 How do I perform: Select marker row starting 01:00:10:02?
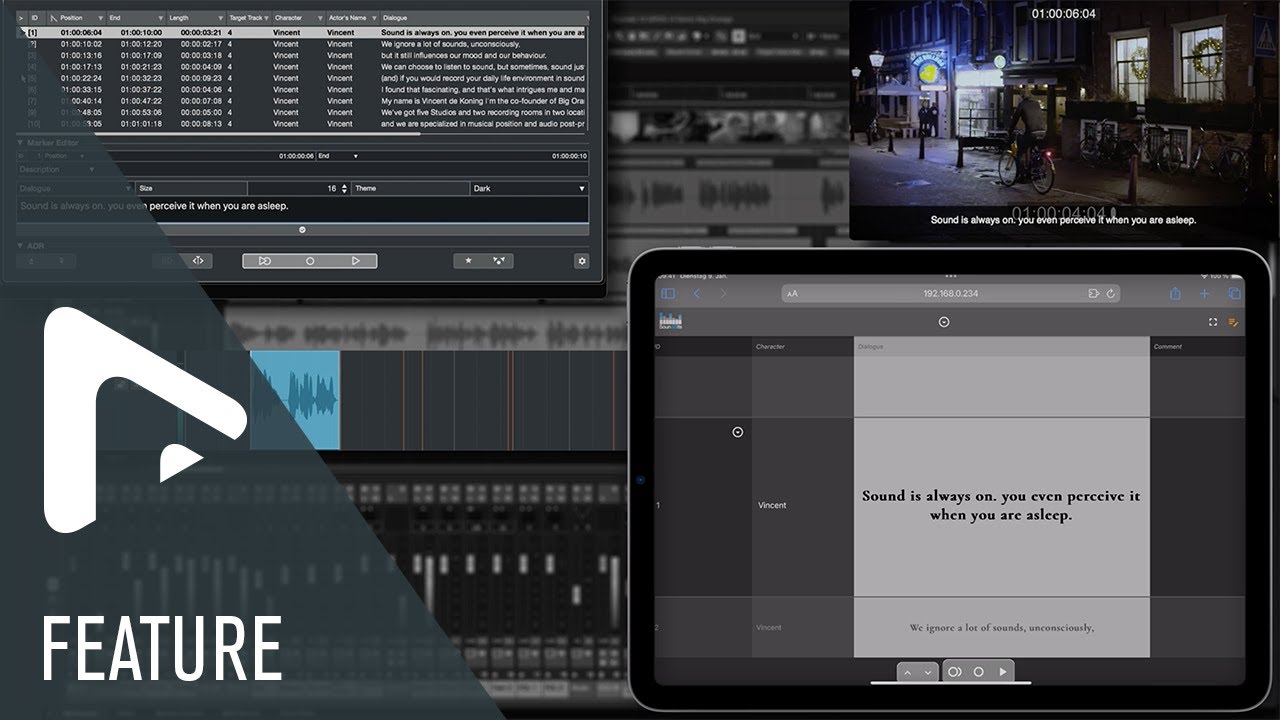[302, 44]
